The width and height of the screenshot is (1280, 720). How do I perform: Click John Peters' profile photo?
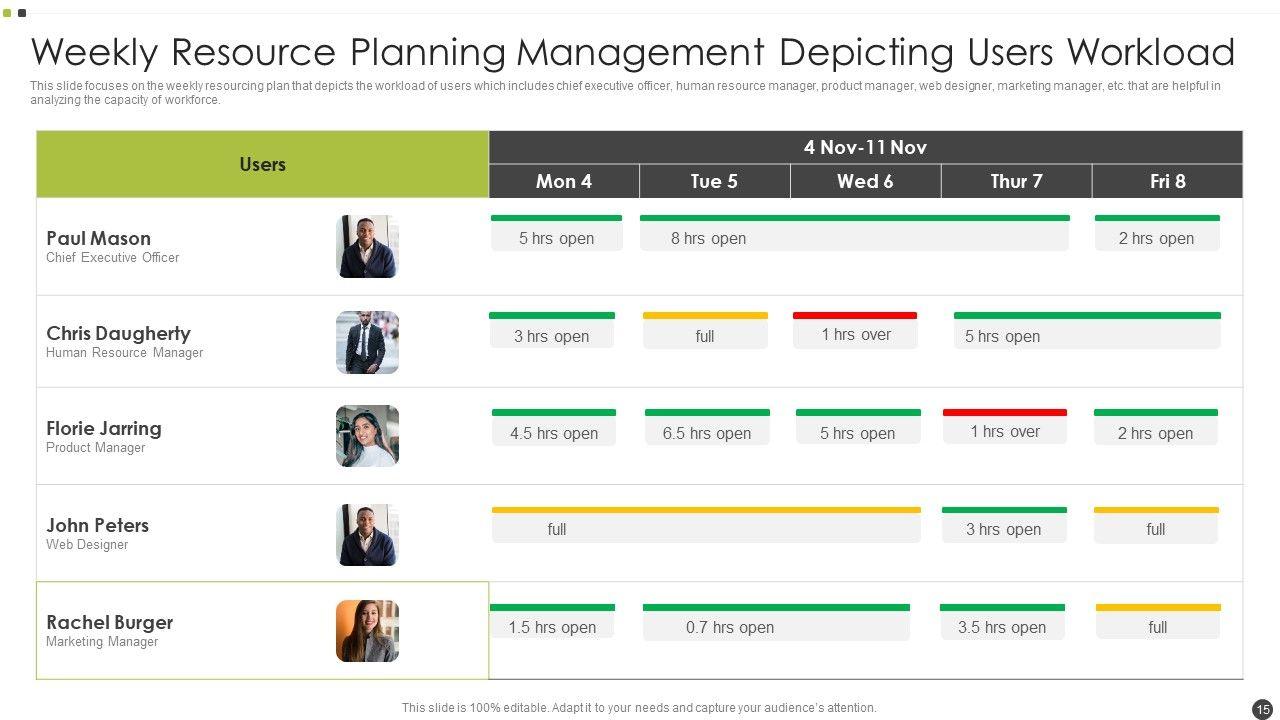pos(367,535)
